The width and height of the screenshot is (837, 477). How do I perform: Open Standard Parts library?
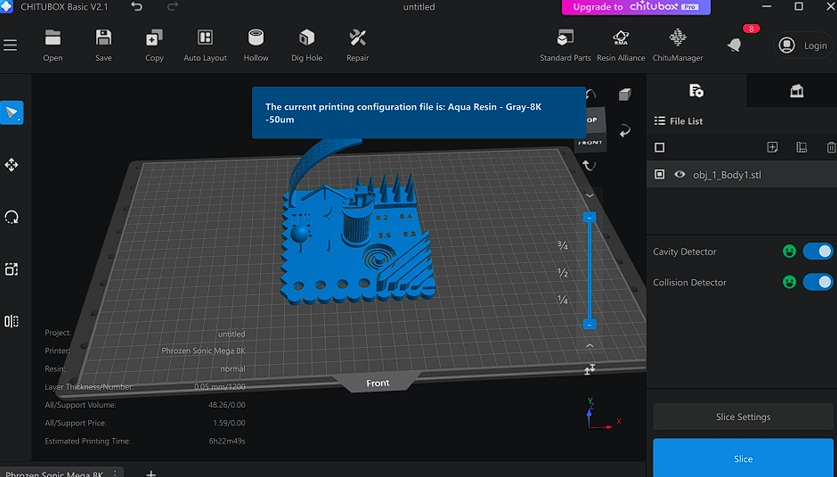[565, 45]
